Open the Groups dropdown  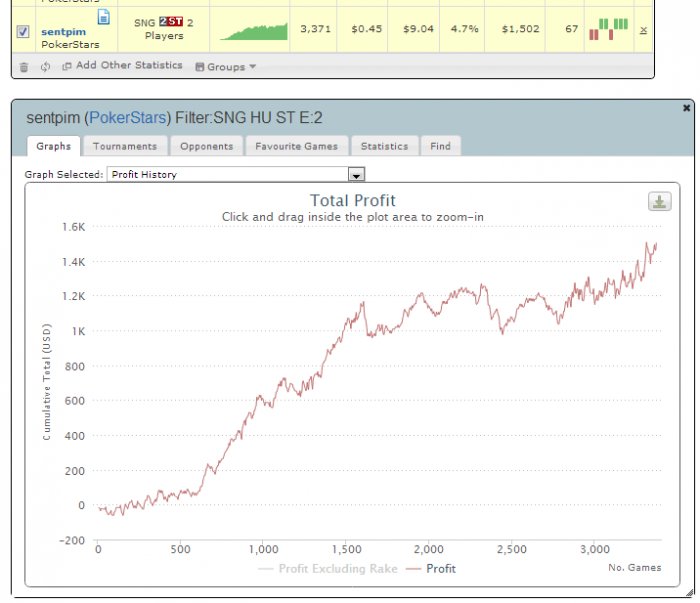point(226,67)
